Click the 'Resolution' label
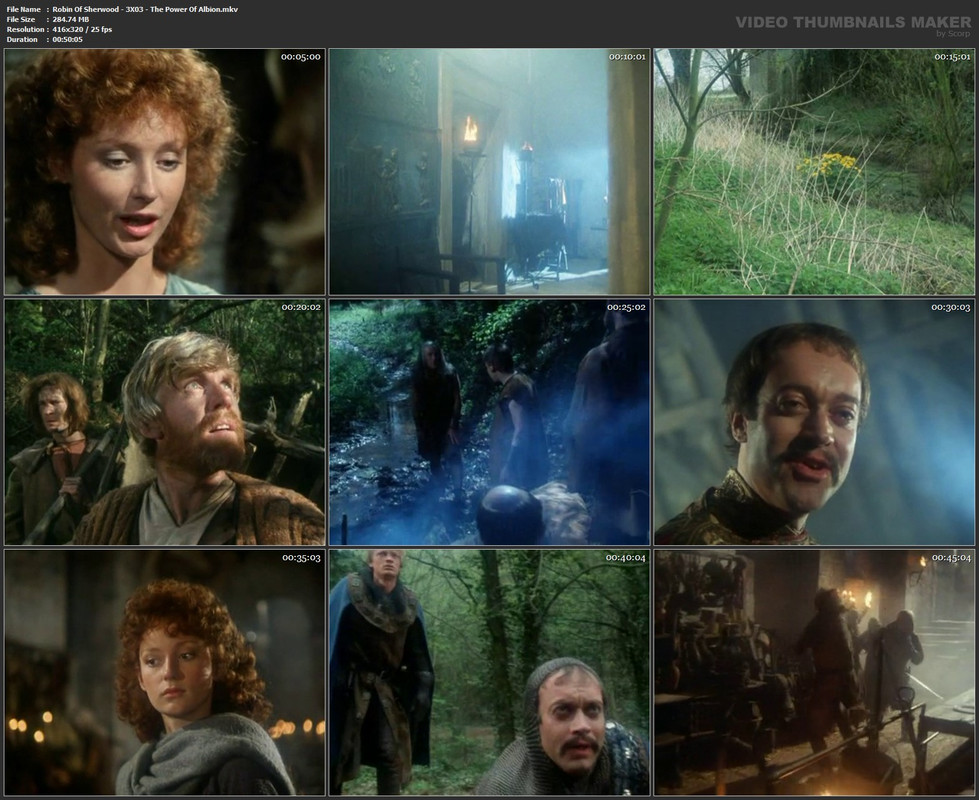 [26, 29]
